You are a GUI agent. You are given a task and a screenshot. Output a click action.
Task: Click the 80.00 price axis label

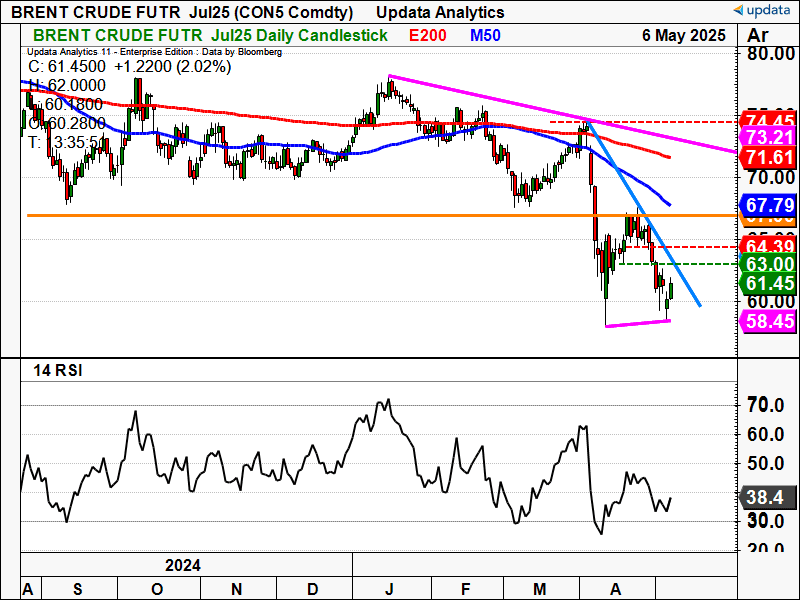pyautogui.click(x=771, y=54)
